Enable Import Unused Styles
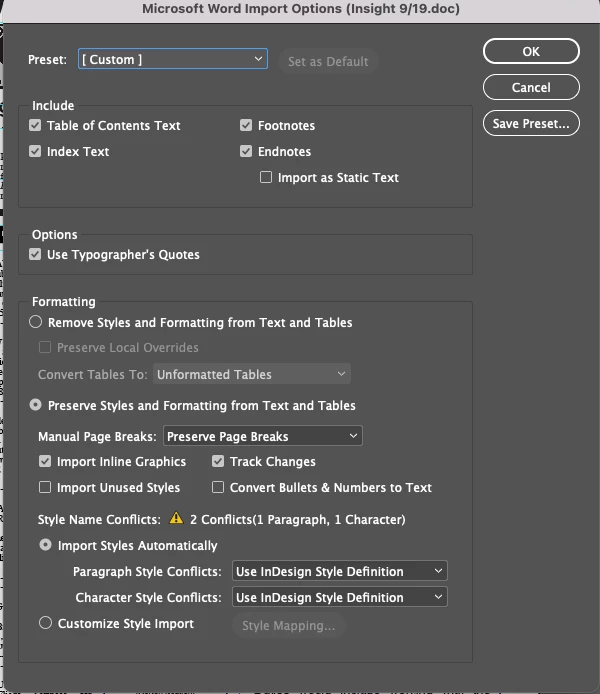Screen dimensions: 600x694 point(45,487)
